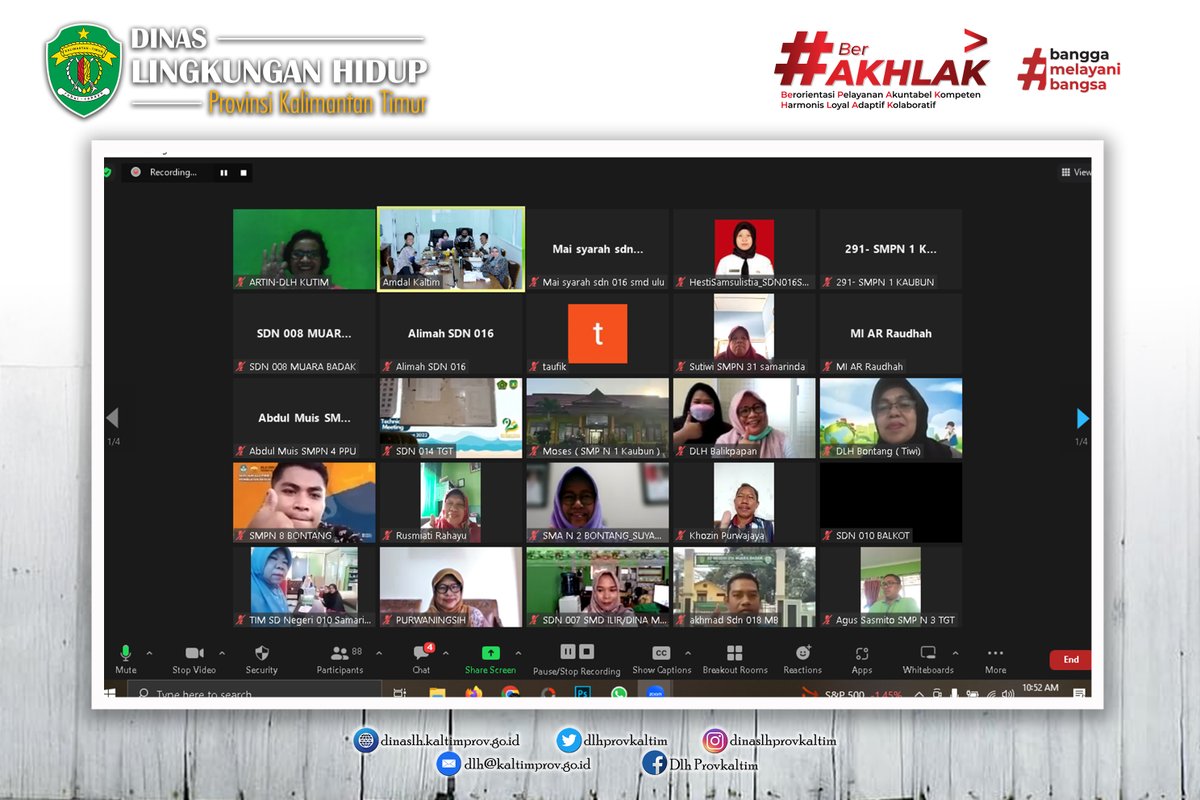Pause recording using top-bar pause icon
Screen dimensions: 1200x800
click(x=224, y=172)
